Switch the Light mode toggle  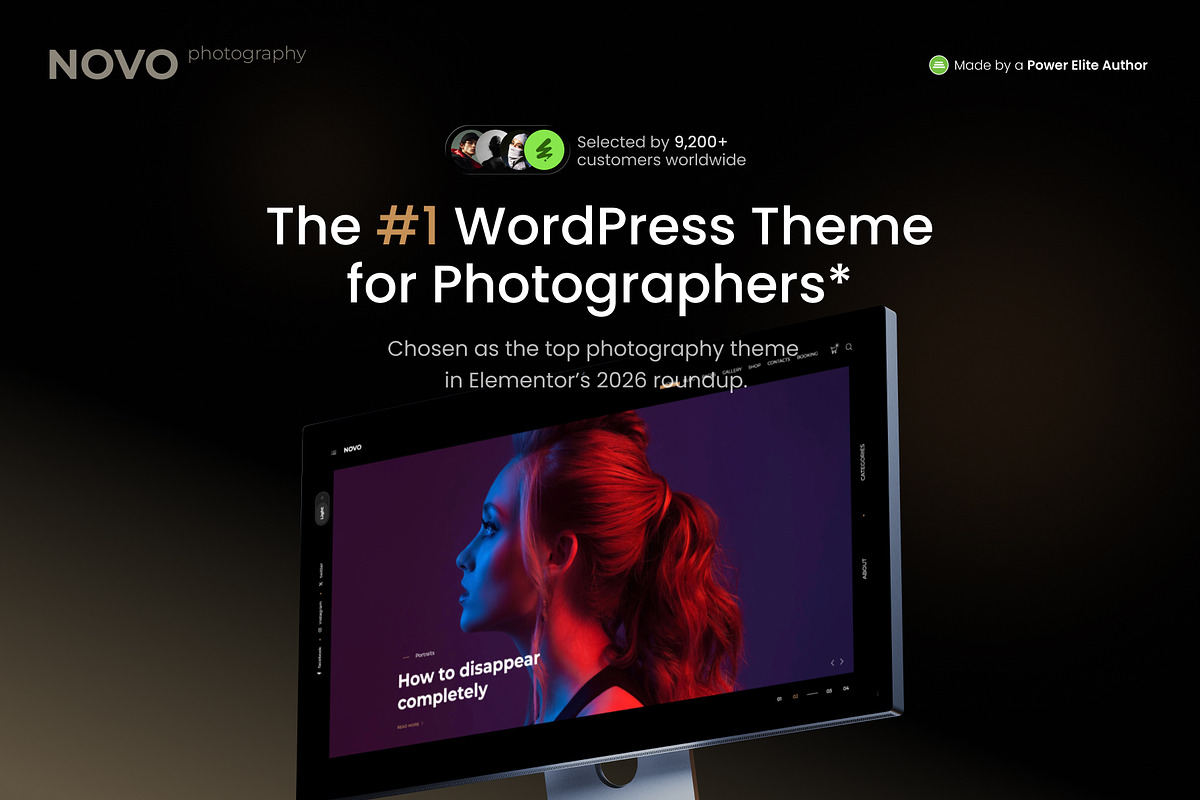[x=322, y=511]
